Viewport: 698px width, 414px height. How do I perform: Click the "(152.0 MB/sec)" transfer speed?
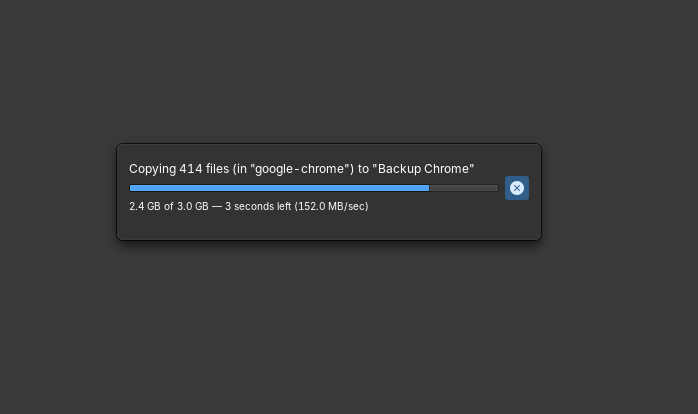331,206
